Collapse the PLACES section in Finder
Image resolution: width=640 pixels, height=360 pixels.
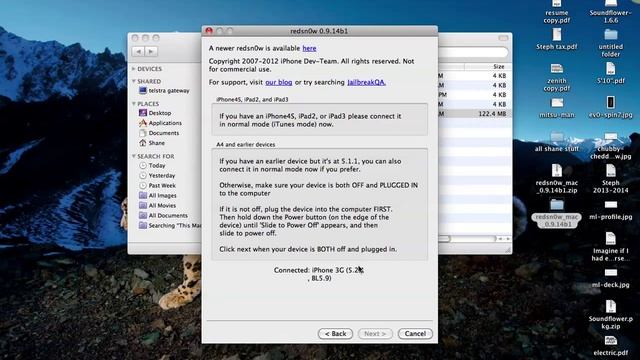point(133,104)
